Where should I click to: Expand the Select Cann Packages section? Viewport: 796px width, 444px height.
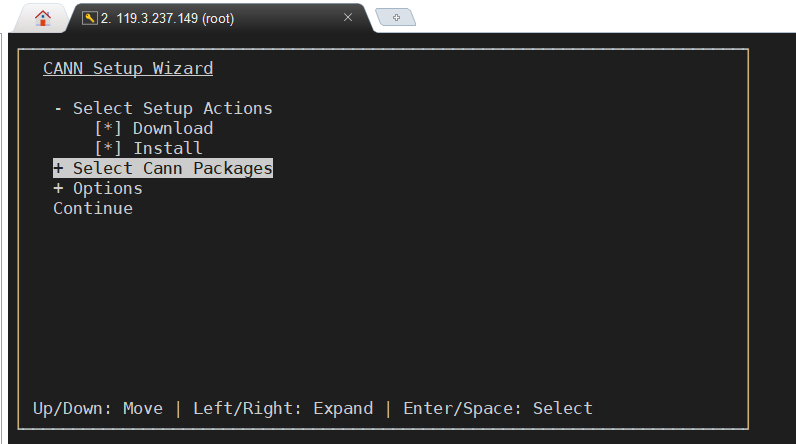pyautogui.click(x=58, y=168)
